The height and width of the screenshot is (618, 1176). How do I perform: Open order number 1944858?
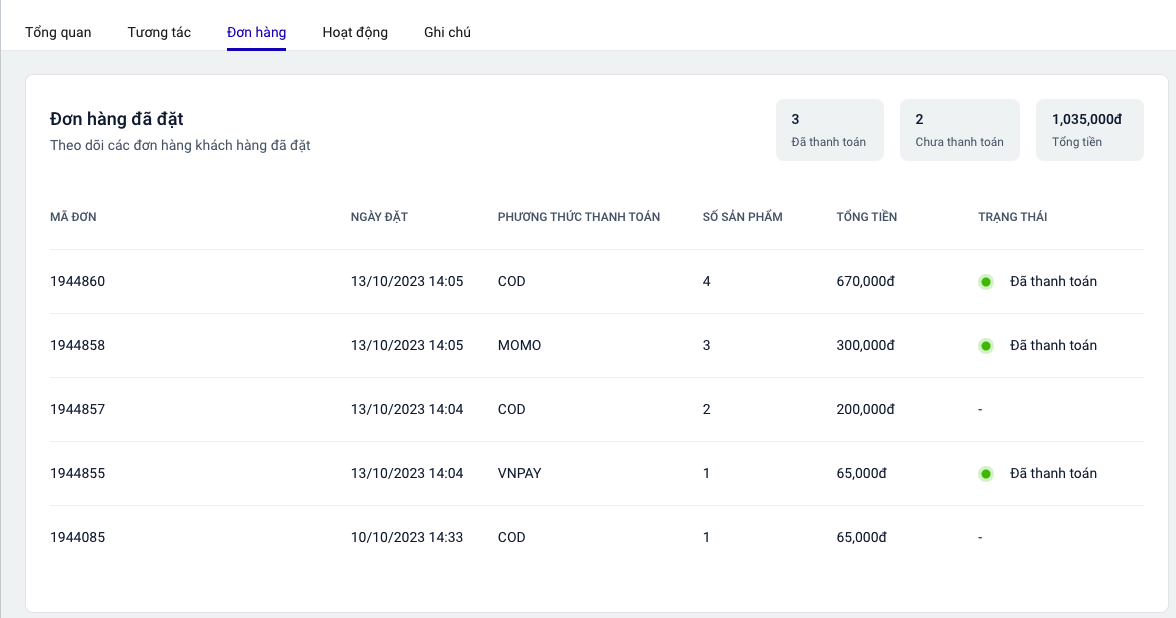point(77,346)
